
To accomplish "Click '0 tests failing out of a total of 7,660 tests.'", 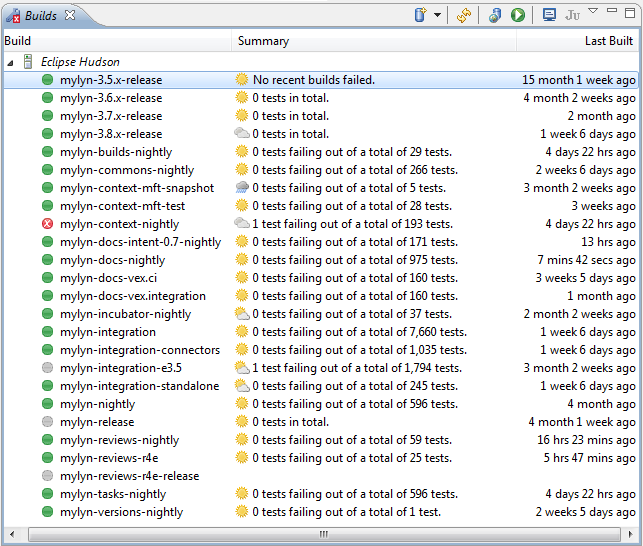I will click(359, 332).
